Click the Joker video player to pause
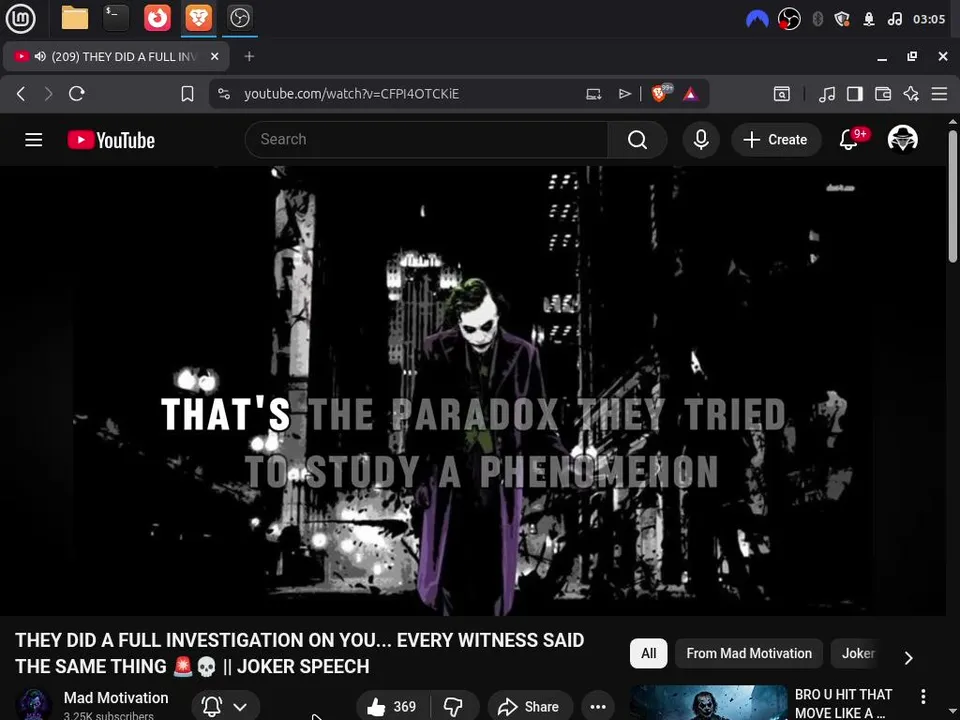The width and height of the screenshot is (960, 720). (x=473, y=391)
